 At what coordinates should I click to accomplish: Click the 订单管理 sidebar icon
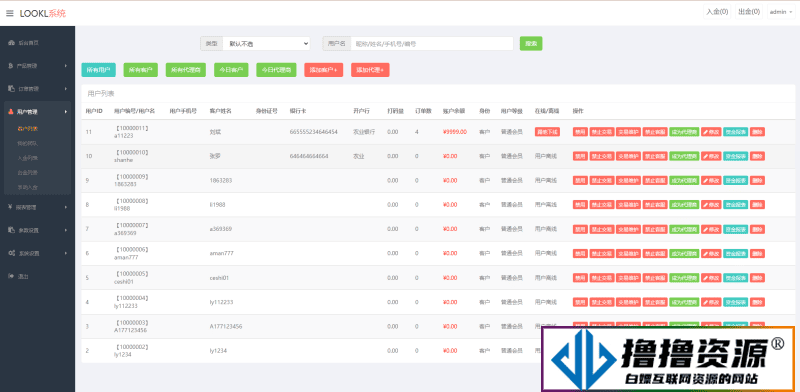pyautogui.click(x=11, y=88)
